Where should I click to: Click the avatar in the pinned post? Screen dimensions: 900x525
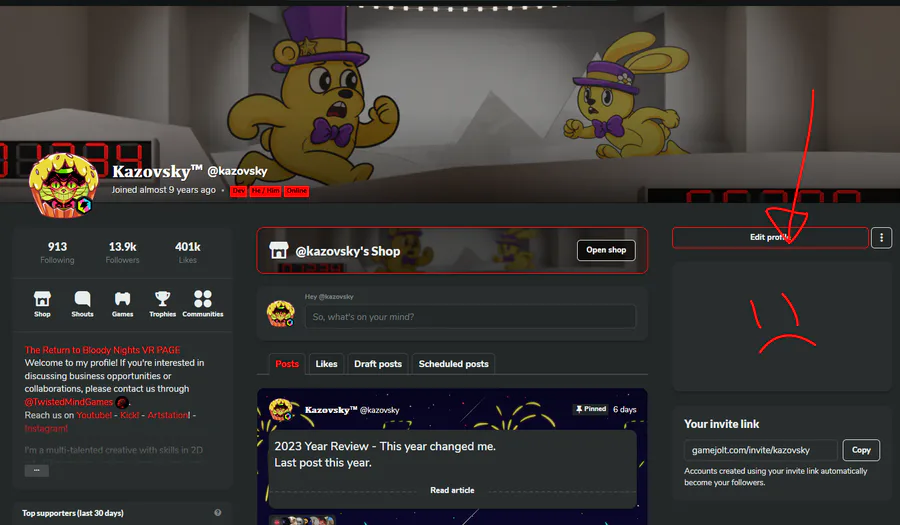click(281, 410)
